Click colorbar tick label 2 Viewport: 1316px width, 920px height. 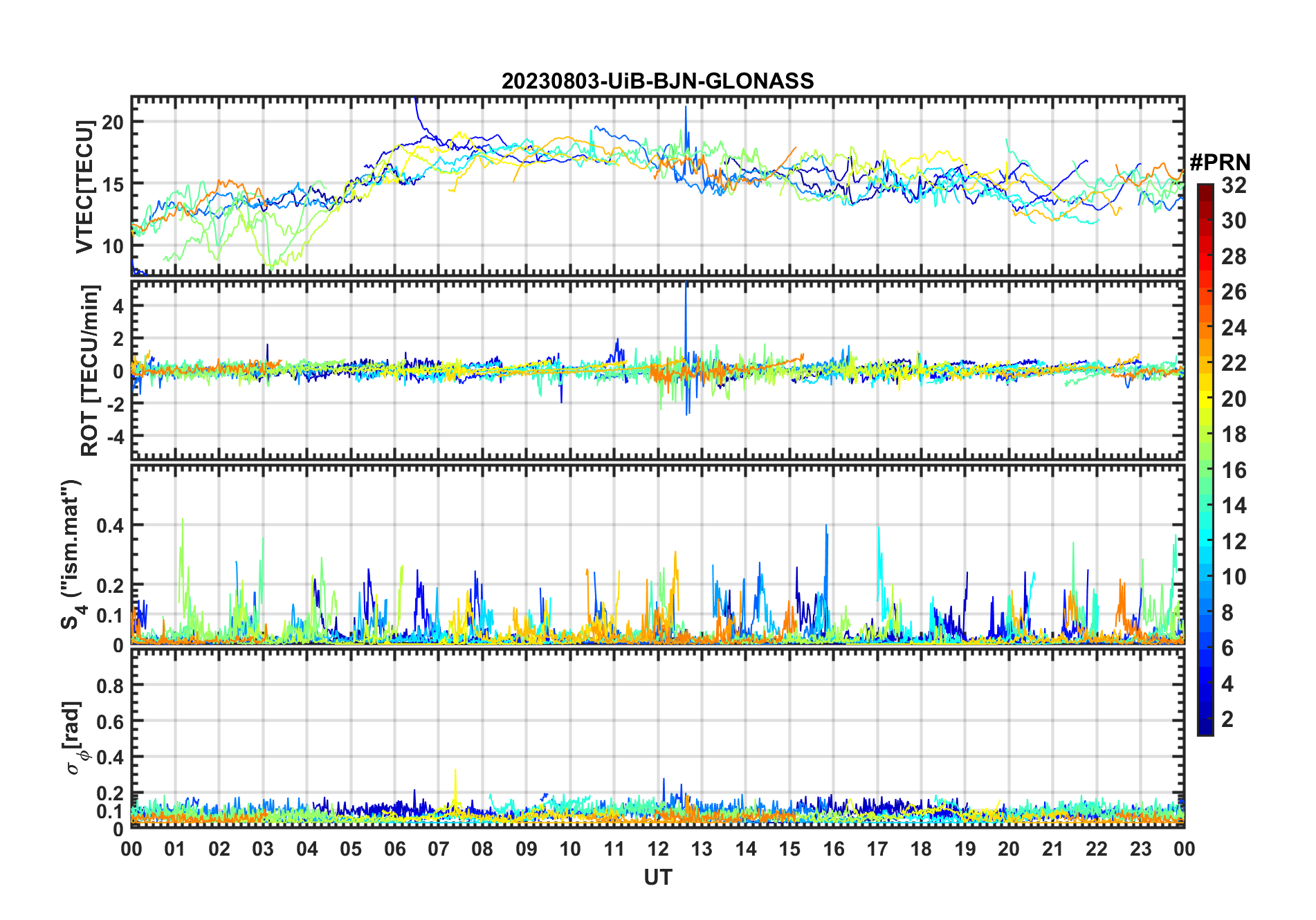[1227, 719]
